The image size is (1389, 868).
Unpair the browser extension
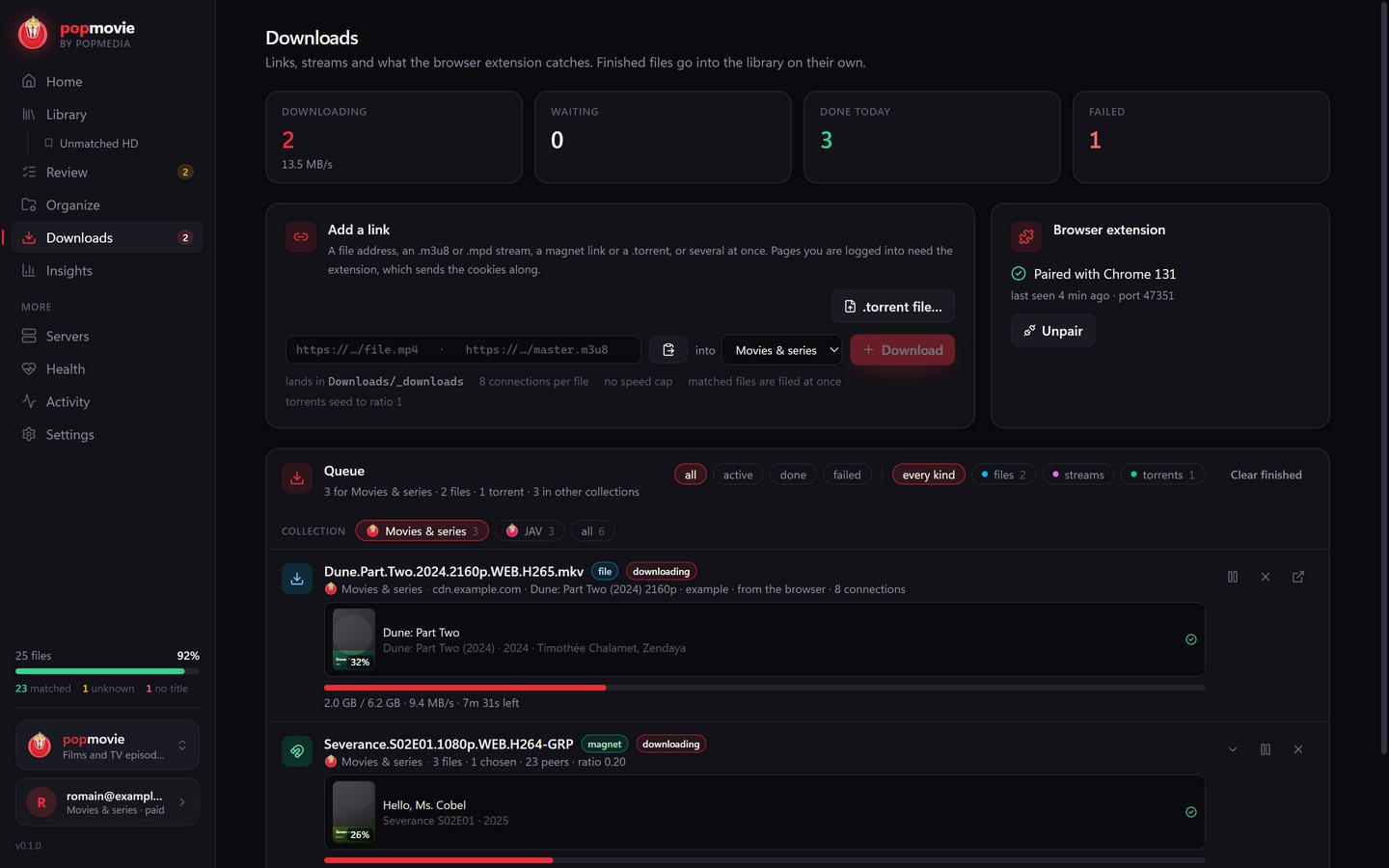tap(1052, 331)
